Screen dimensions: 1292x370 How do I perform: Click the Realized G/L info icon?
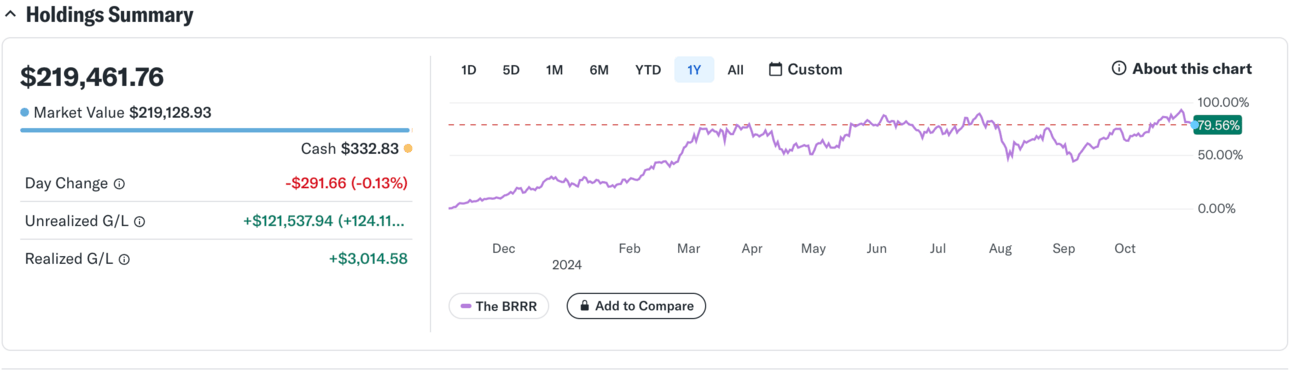[x=124, y=259]
